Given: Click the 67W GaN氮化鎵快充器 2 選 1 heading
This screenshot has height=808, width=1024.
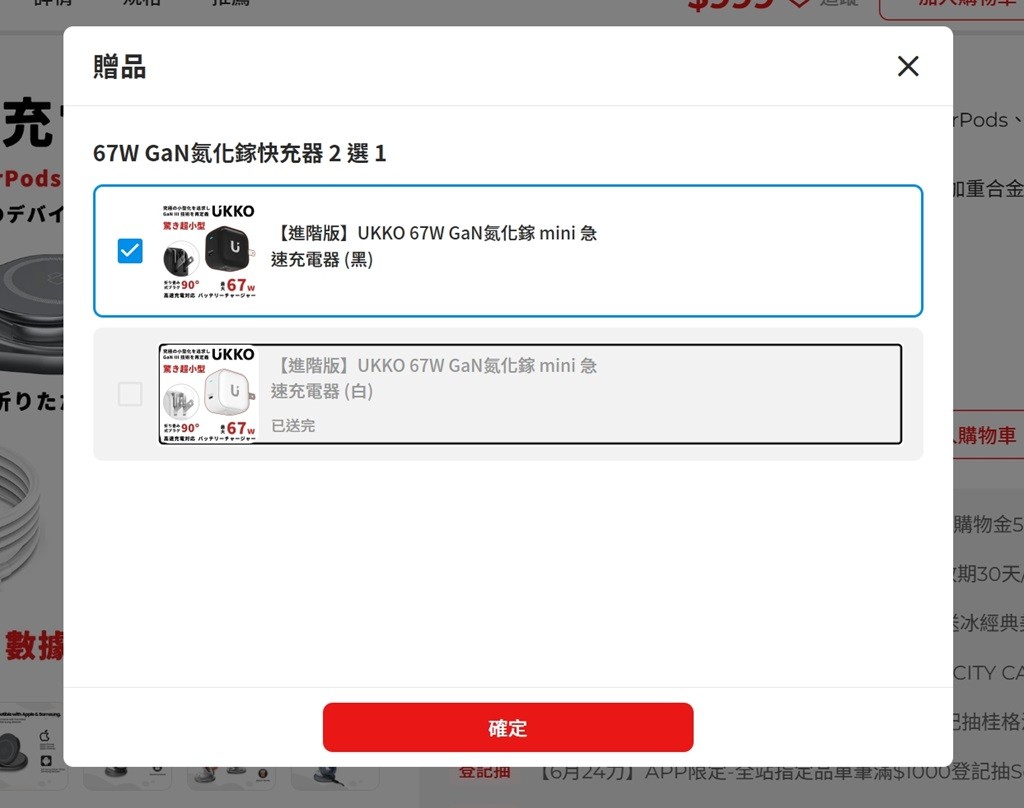Looking at the screenshot, I should [240, 154].
